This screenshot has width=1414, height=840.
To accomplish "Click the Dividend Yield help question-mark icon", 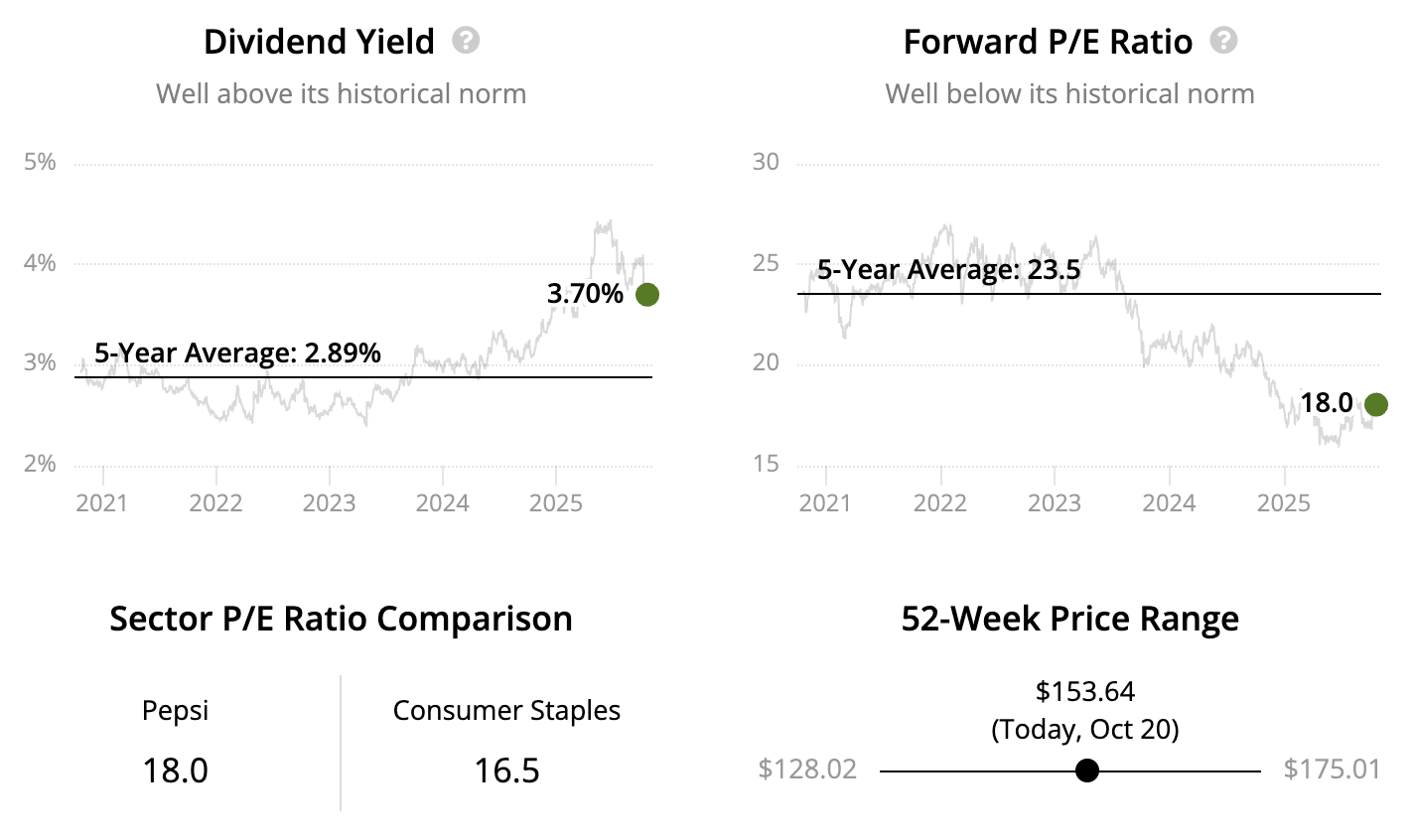I will click(x=466, y=41).
